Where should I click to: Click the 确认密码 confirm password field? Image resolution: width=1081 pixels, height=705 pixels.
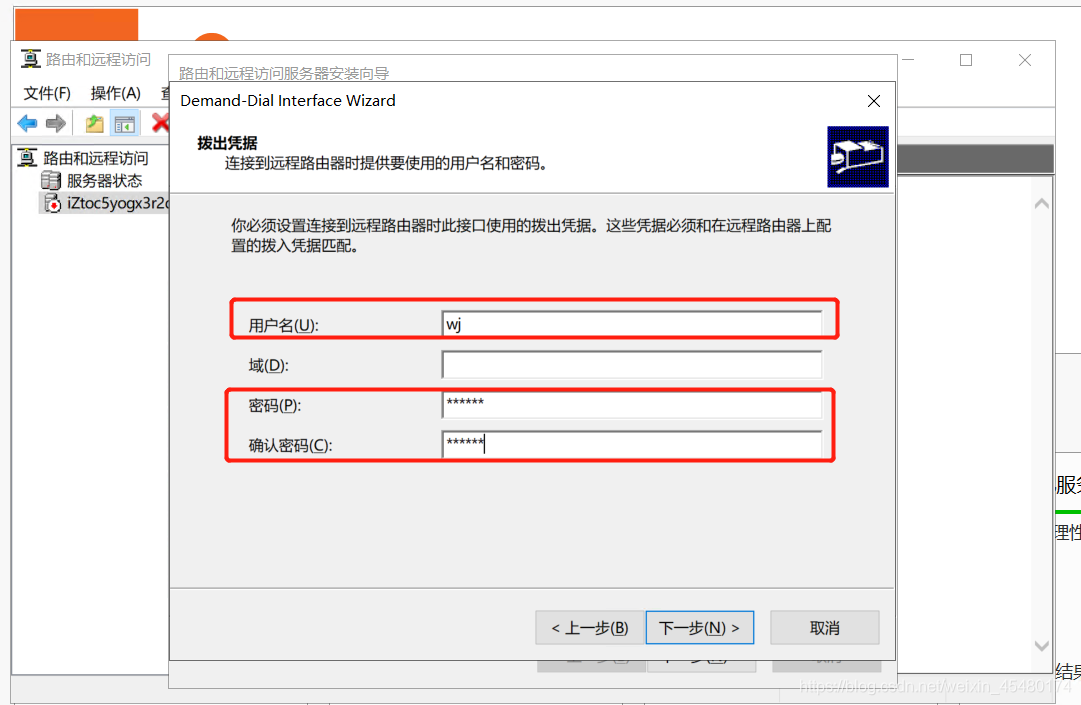click(631, 445)
